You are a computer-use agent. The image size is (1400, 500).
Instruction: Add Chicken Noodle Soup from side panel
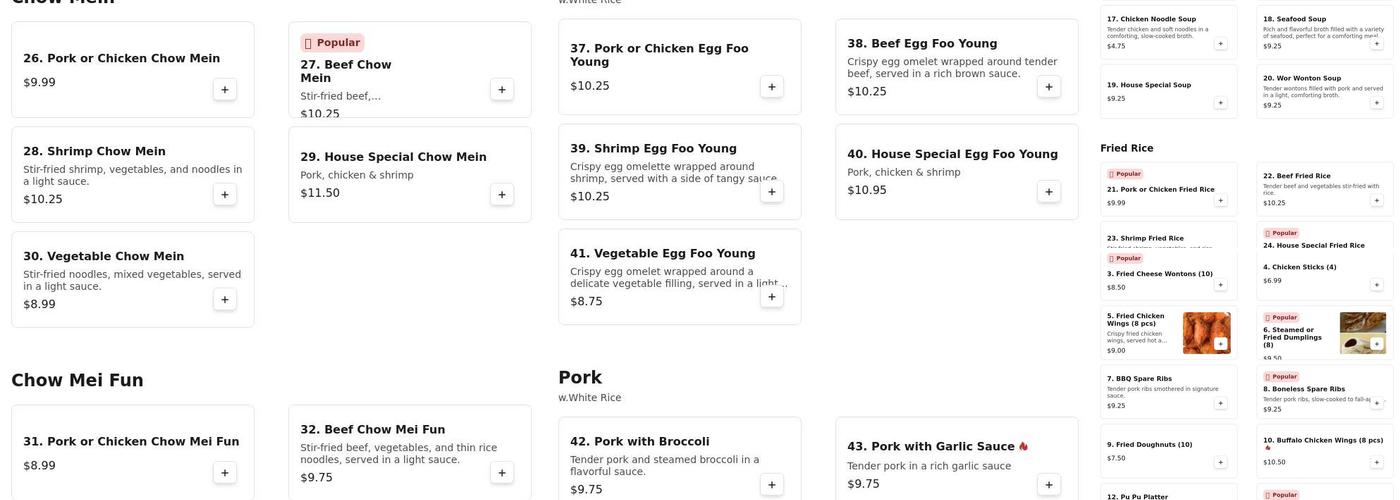point(1220,44)
